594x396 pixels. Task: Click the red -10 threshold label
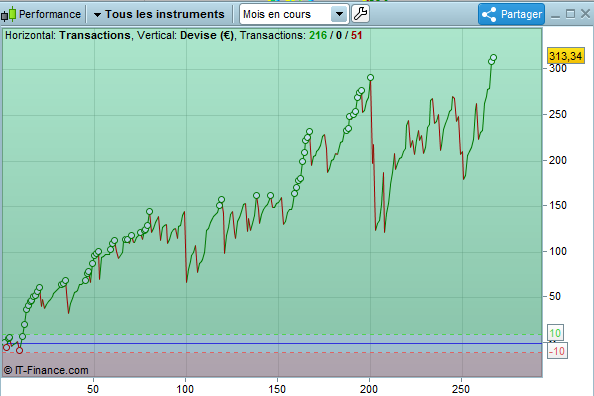pyautogui.click(x=557, y=351)
